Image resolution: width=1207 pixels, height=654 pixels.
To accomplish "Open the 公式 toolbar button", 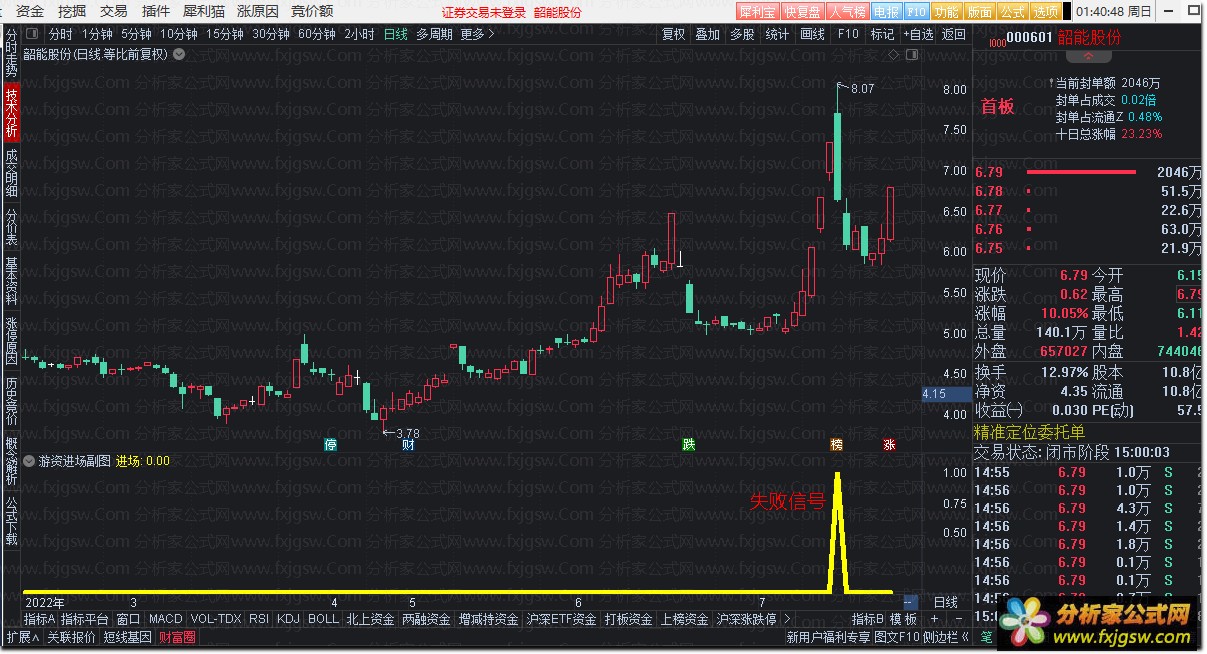I will [x=1013, y=12].
